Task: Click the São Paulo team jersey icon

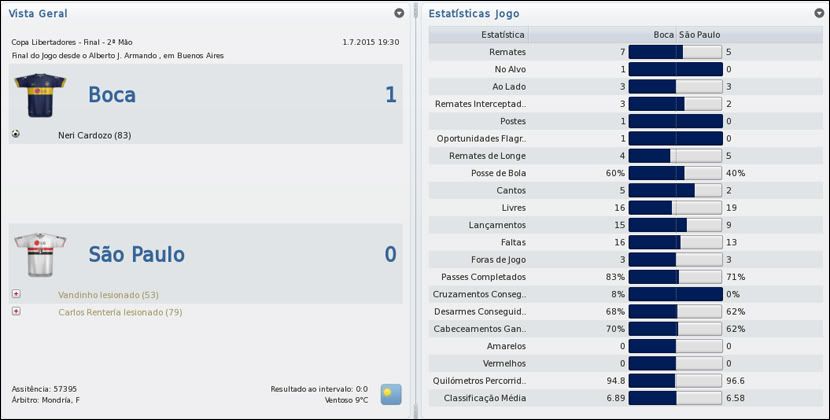Action: click(x=40, y=255)
